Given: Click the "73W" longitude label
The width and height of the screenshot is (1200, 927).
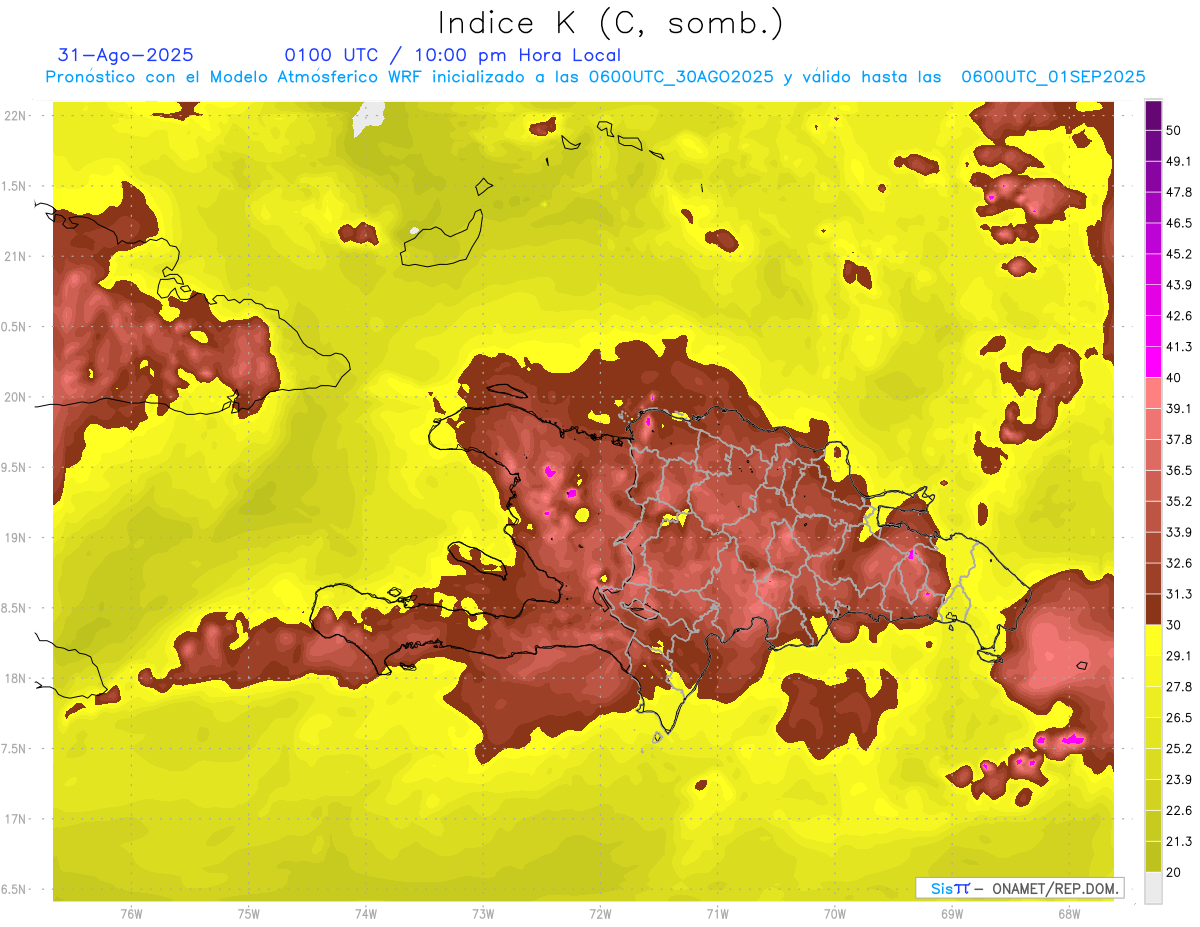Looking at the screenshot, I should click(x=483, y=913).
